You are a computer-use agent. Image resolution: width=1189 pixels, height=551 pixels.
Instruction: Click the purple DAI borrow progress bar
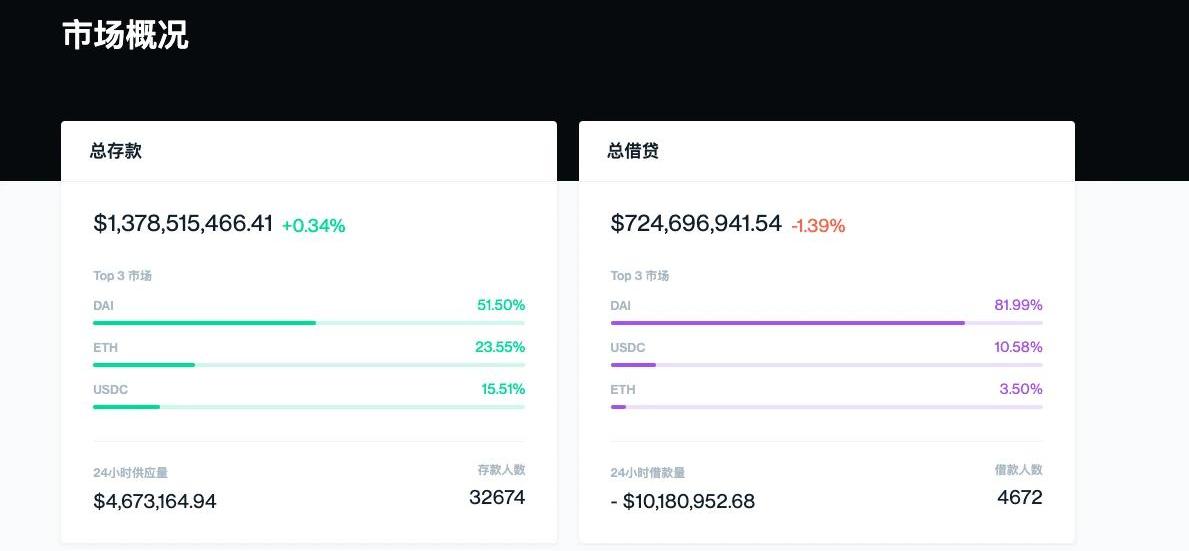coord(787,323)
